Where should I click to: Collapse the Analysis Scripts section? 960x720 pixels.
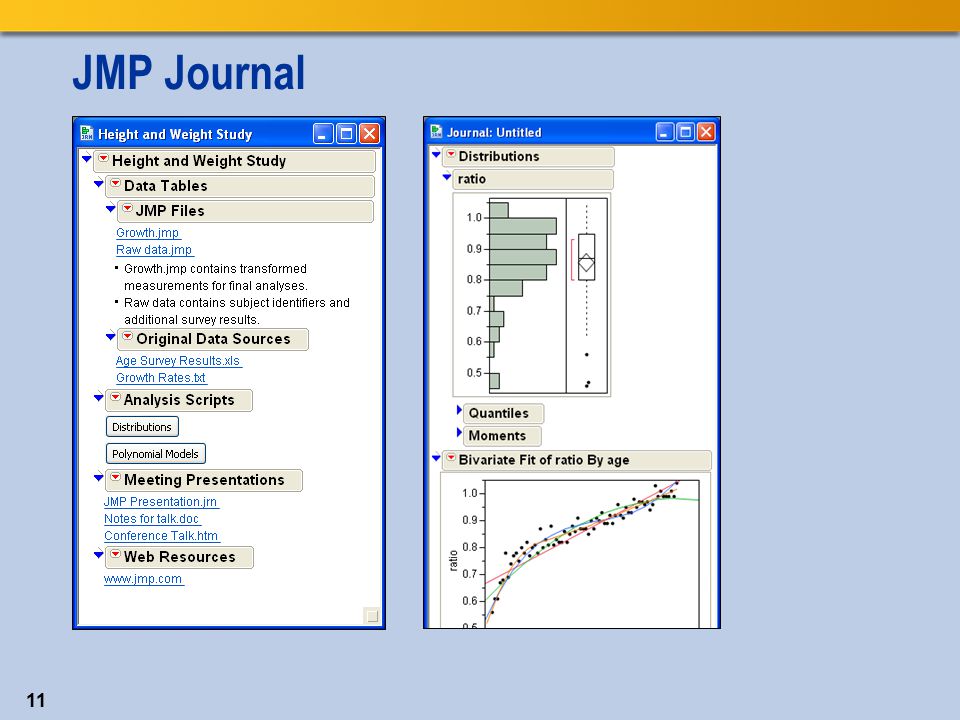[99, 398]
